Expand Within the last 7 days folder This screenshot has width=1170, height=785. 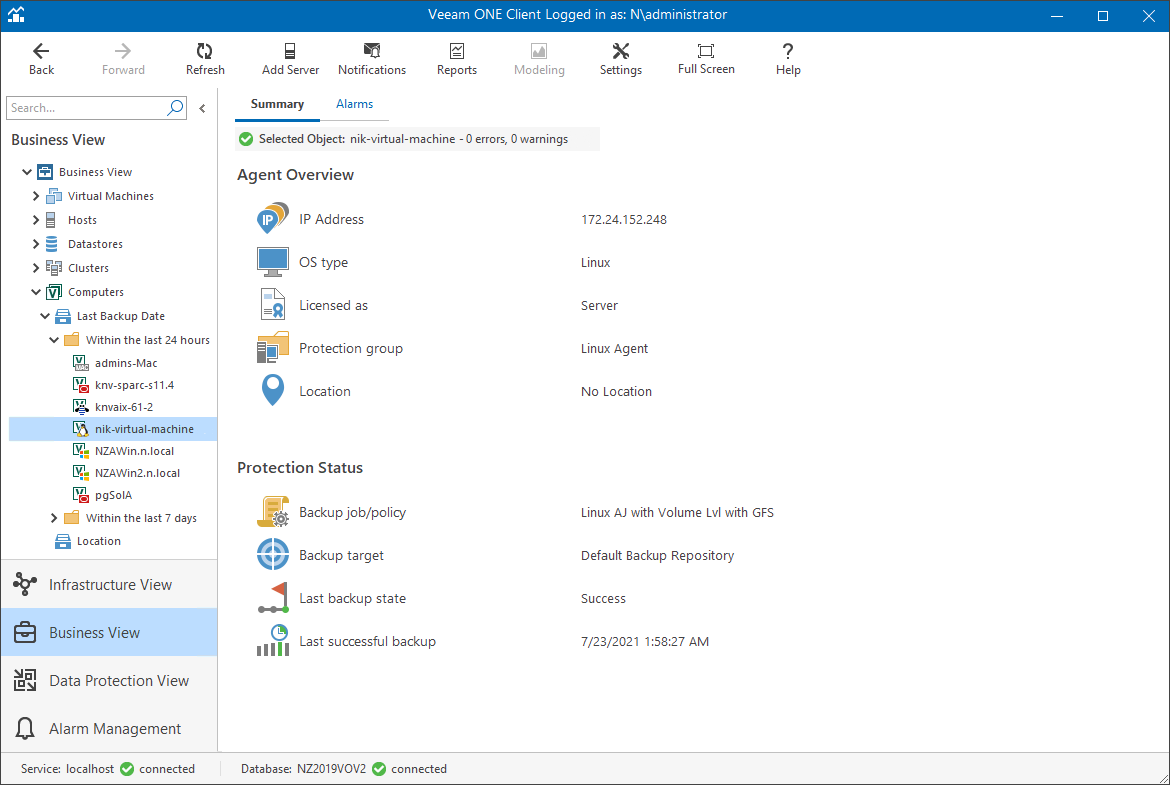click(x=54, y=518)
